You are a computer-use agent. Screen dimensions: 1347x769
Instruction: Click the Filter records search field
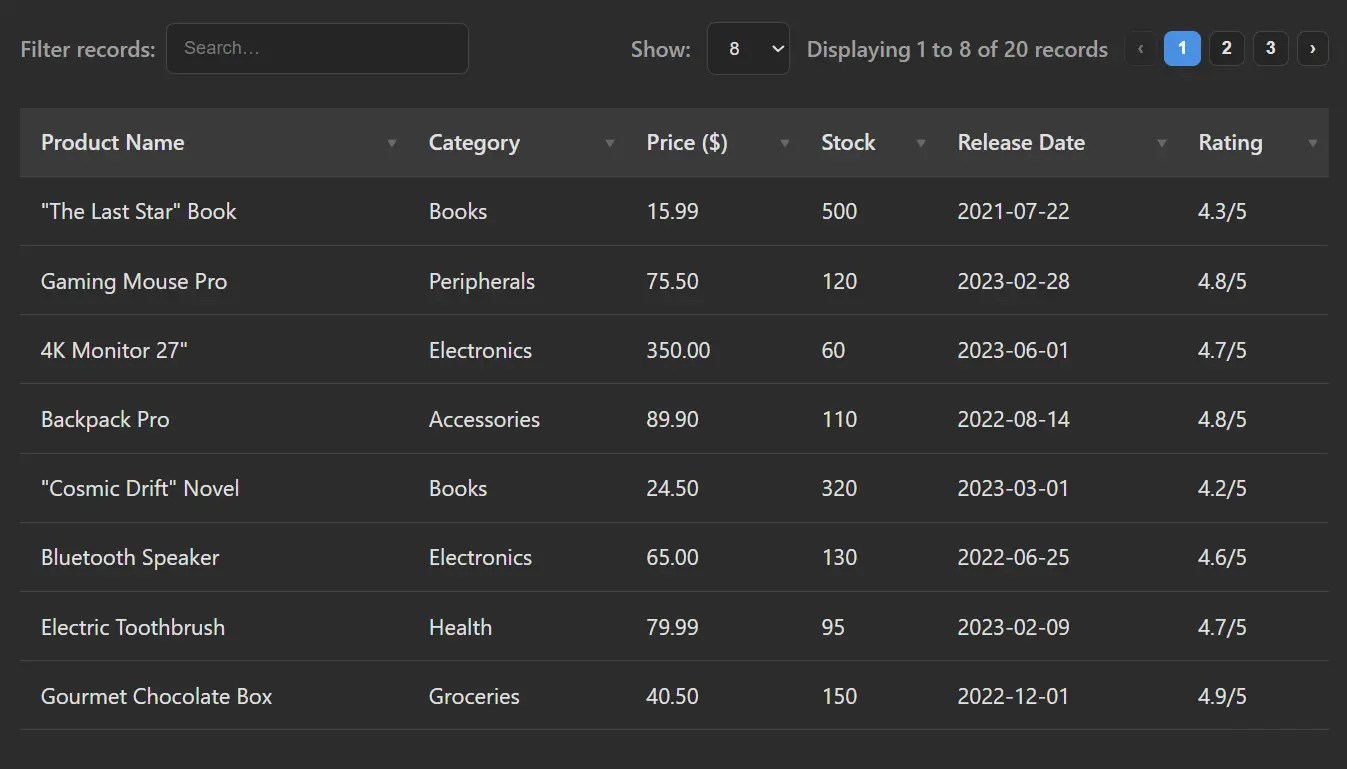[317, 48]
